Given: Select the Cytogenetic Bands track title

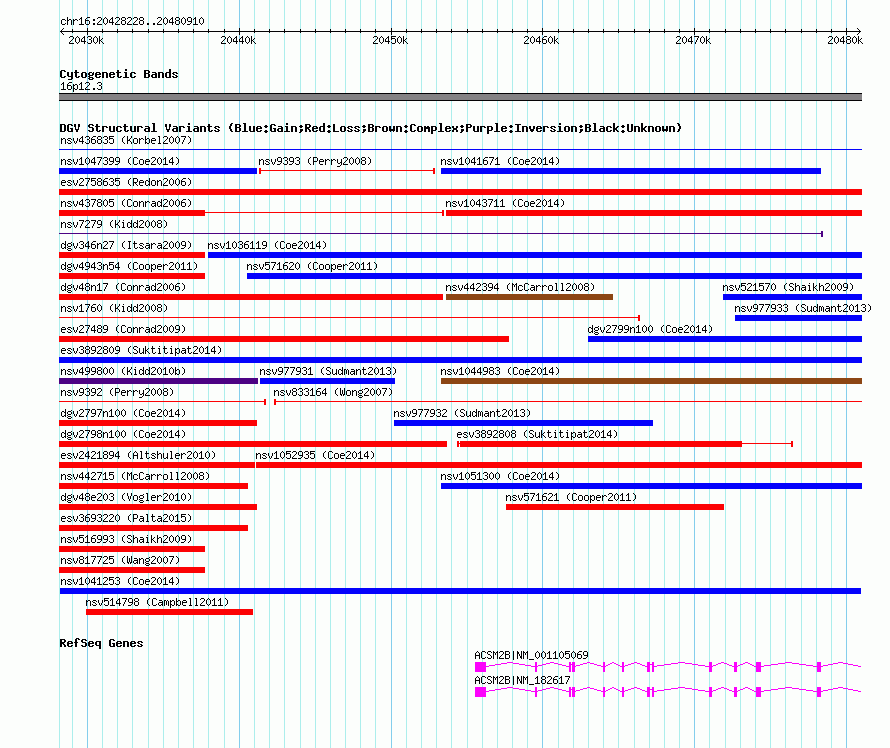Looking at the screenshot, I should (119, 74).
